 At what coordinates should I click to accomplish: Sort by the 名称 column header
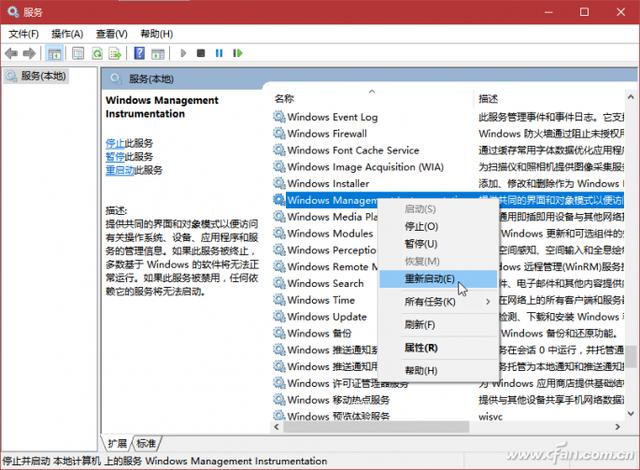point(284,99)
